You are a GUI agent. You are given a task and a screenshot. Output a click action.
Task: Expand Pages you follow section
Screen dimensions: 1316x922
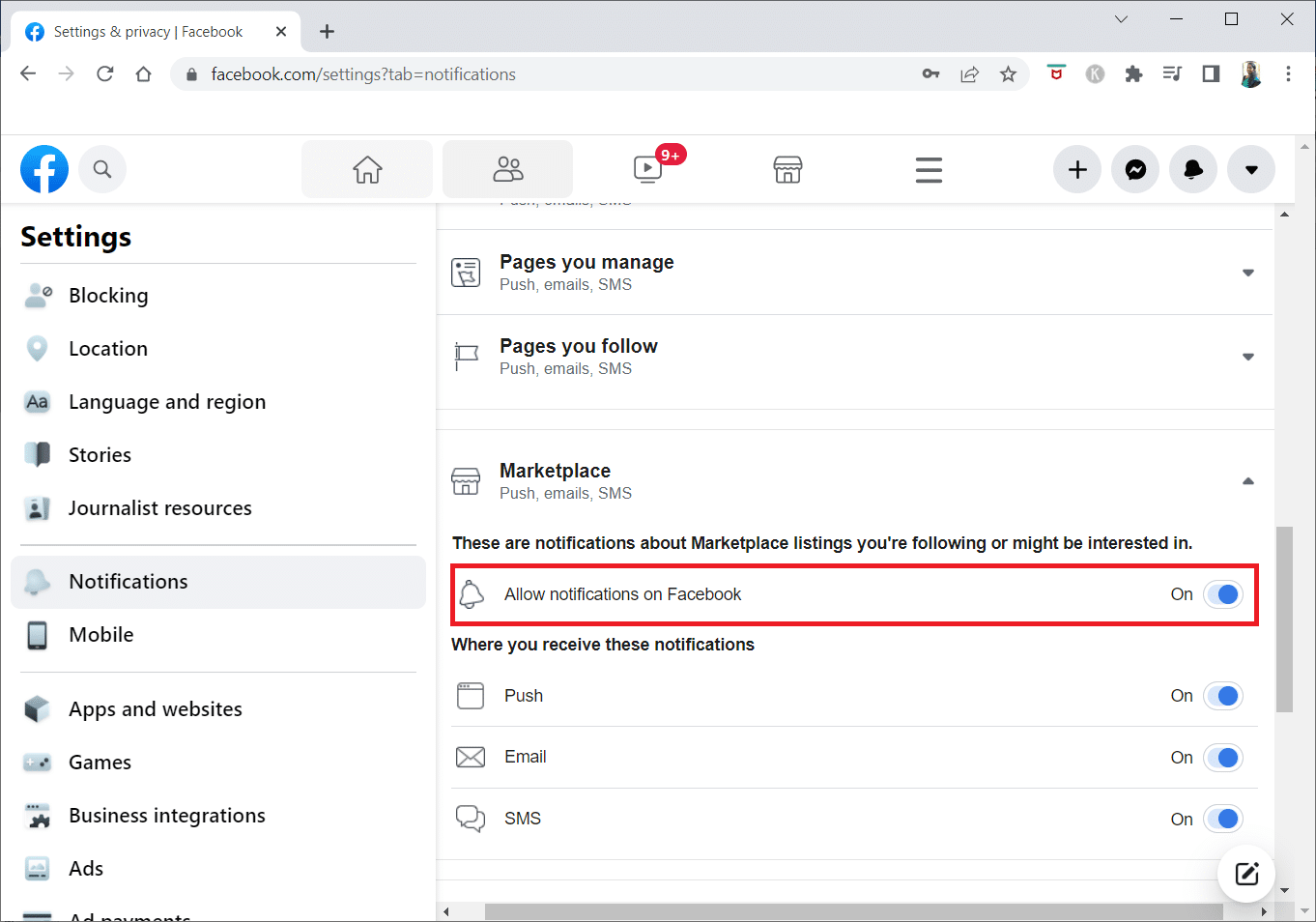tap(1247, 357)
